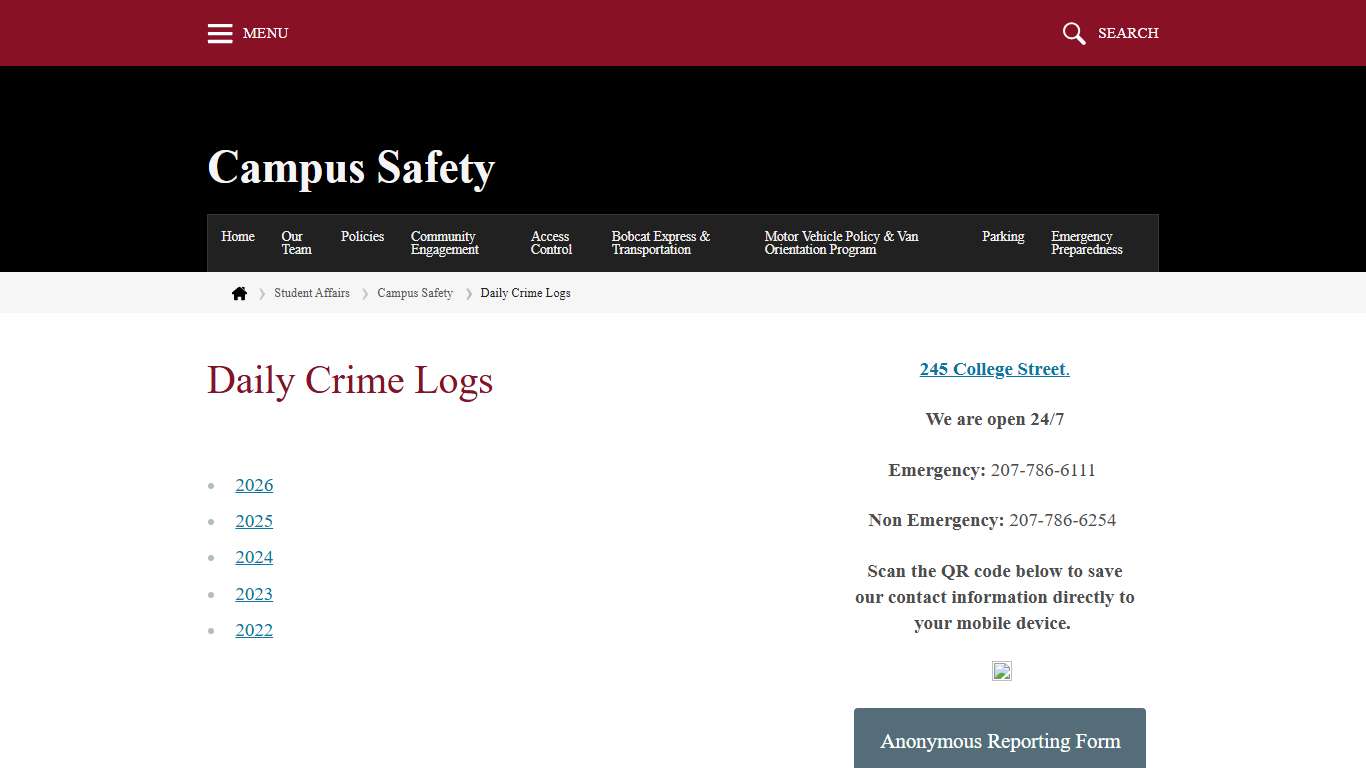The image size is (1366, 768).
Task: Open the 2026 crime log
Action: 254,485
